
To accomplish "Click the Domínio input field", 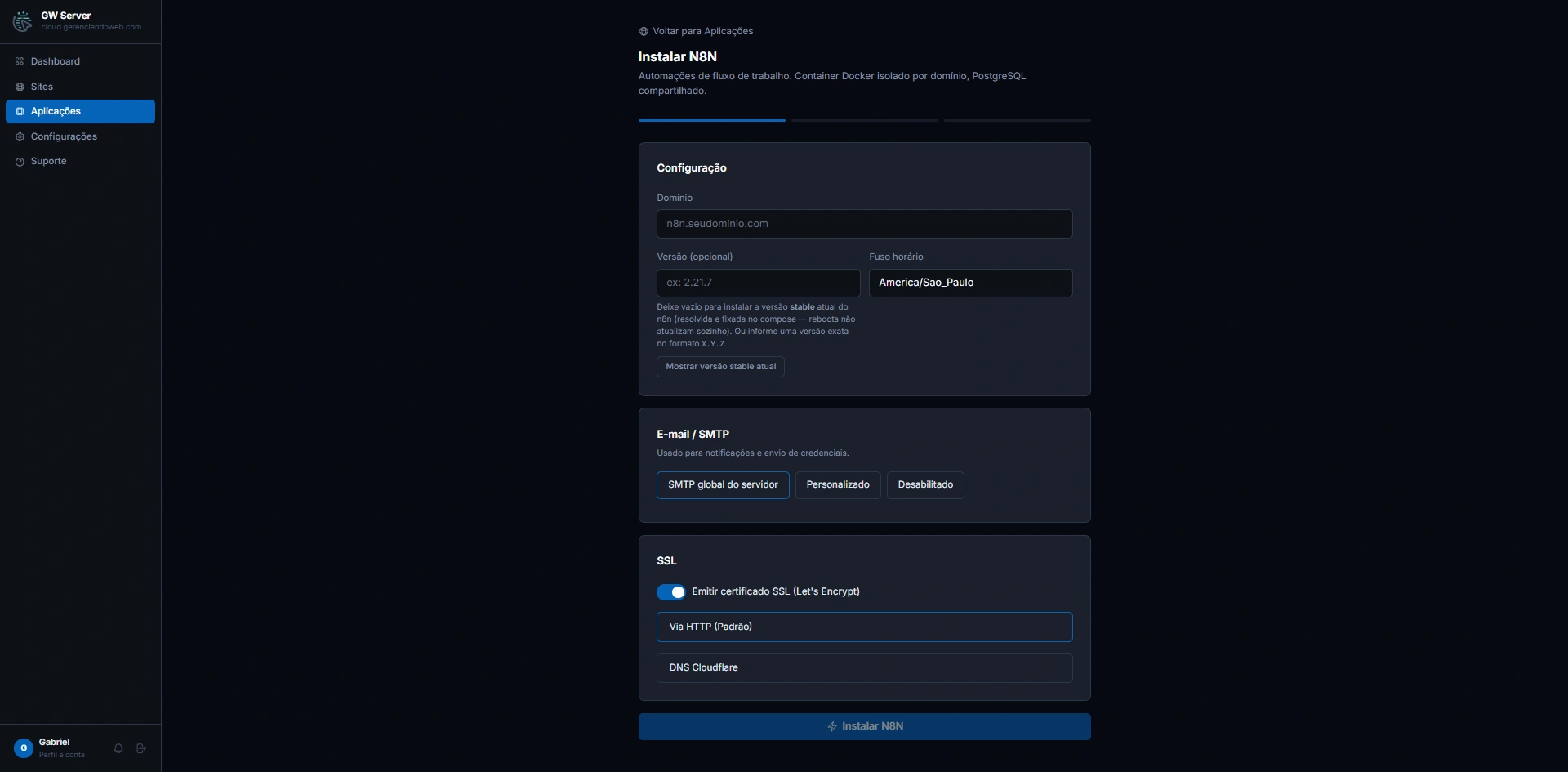I will pos(864,224).
